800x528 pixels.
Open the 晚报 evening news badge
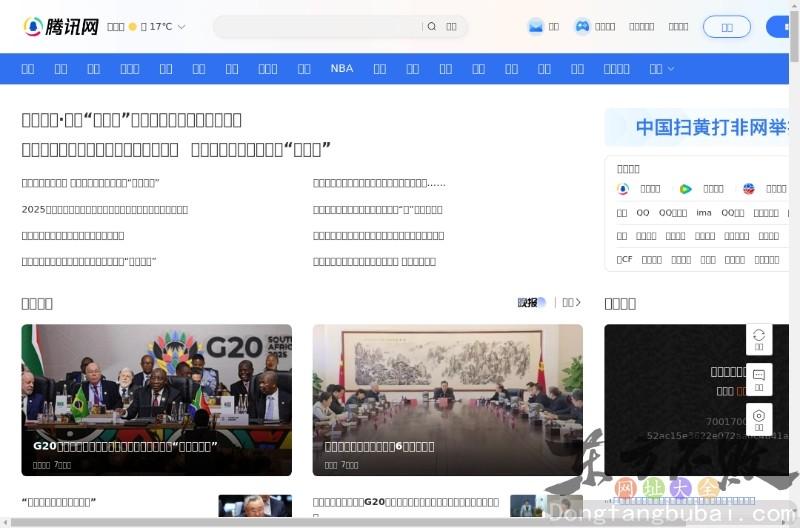[x=532, y=303]
